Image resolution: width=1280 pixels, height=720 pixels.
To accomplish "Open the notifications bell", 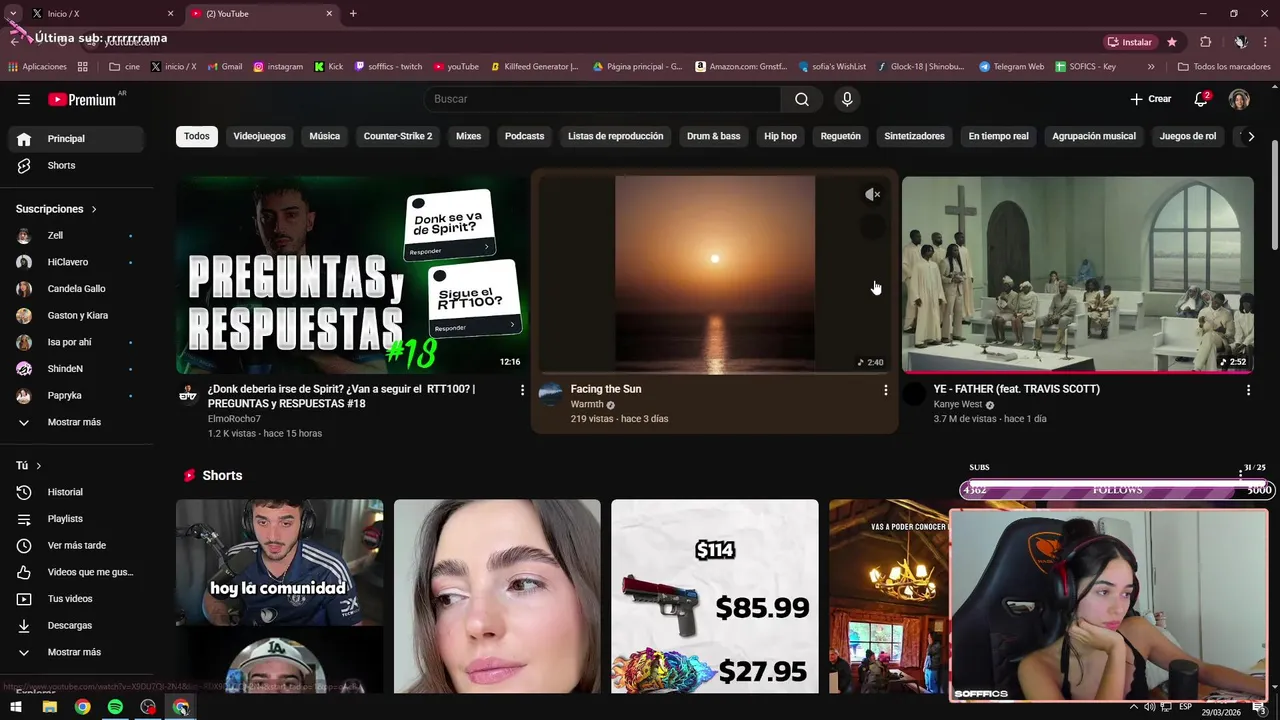I will (1202, 99).
